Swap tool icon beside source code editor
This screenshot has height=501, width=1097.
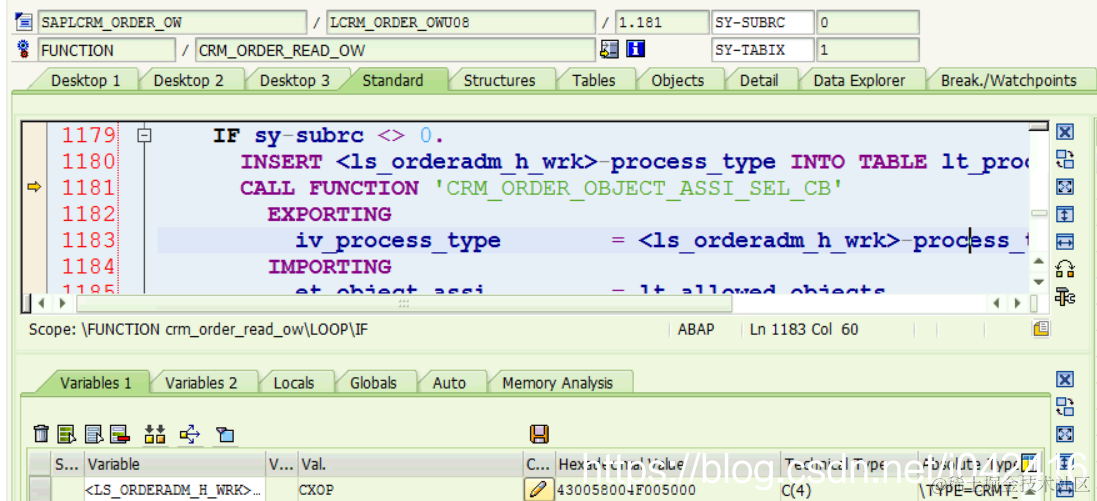coord(1064,159)
